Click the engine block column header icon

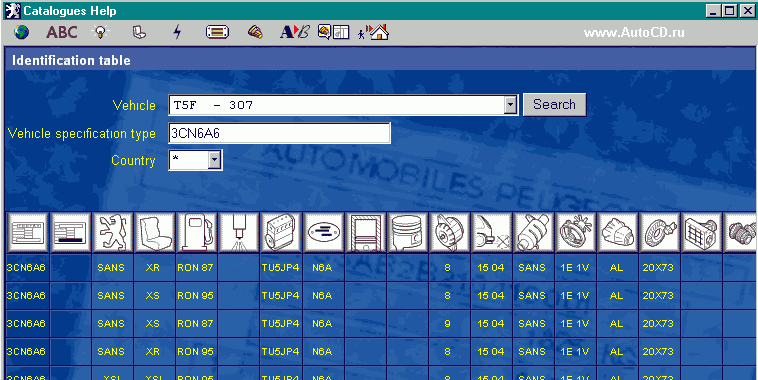click(281, 233)
